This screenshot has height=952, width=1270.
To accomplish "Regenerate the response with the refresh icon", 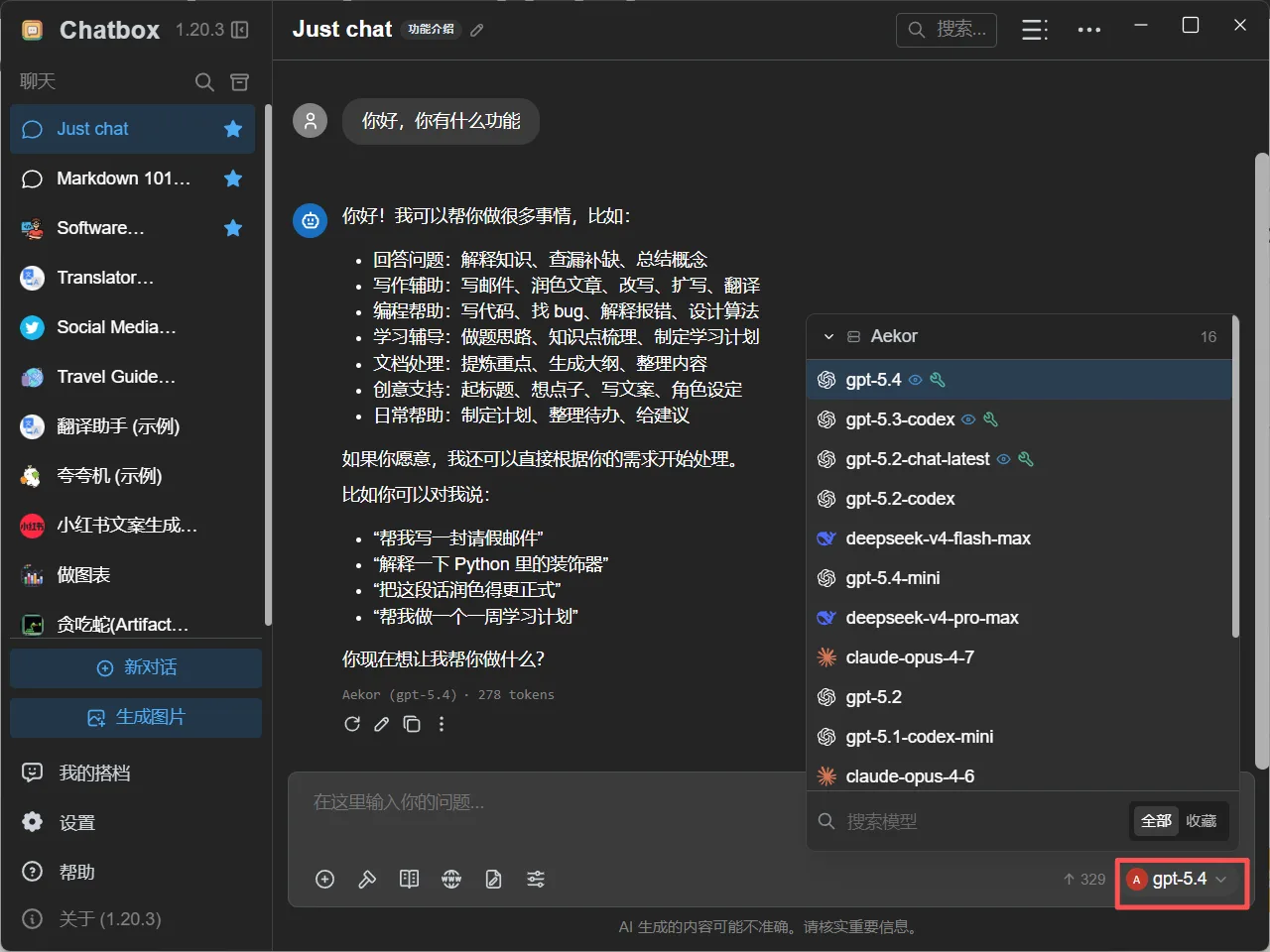I will [352, 724].
